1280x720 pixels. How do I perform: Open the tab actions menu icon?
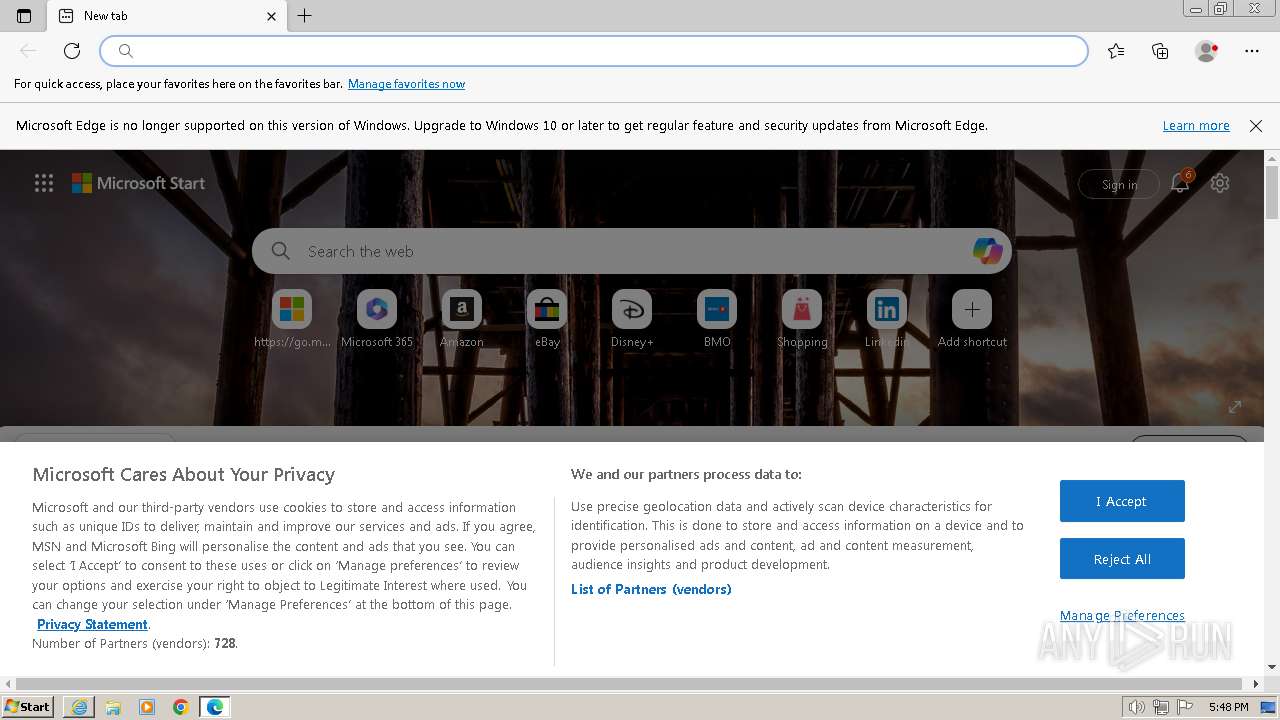click(24, 15)
